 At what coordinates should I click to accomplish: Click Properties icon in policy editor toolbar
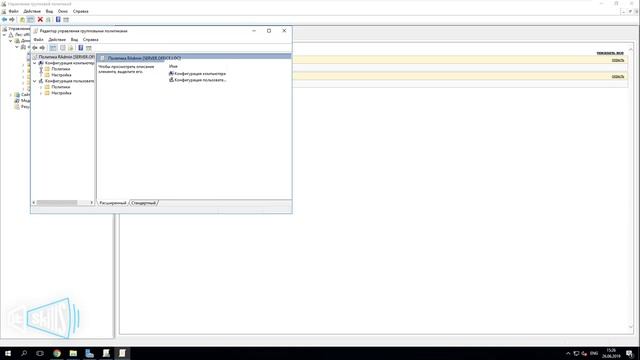point(62,48)
